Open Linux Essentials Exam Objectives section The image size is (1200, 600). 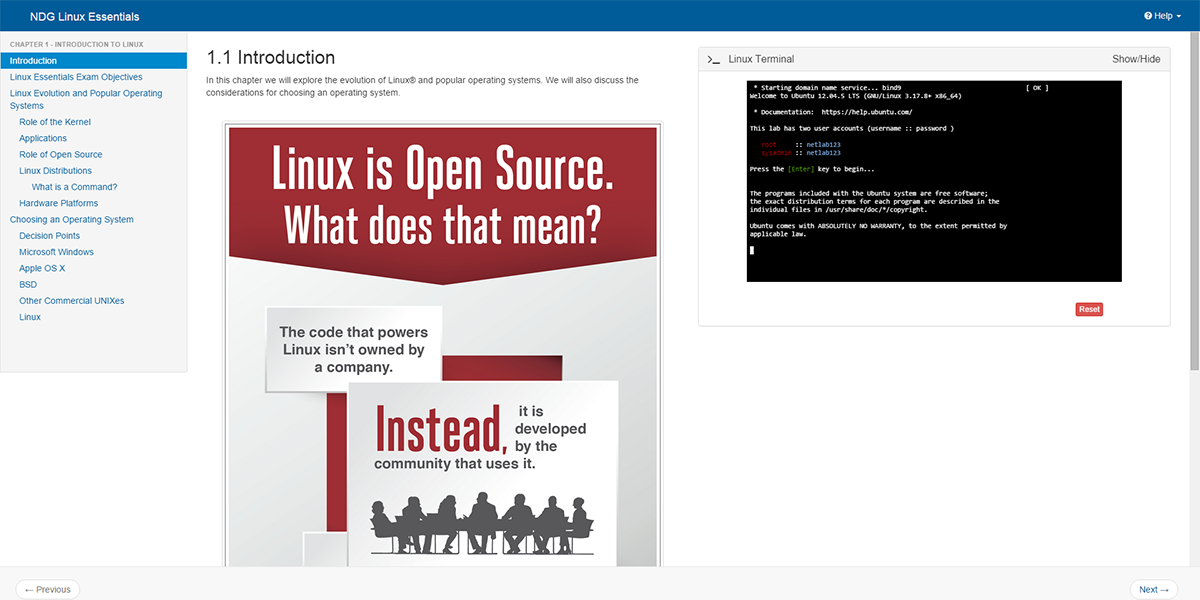76,77
